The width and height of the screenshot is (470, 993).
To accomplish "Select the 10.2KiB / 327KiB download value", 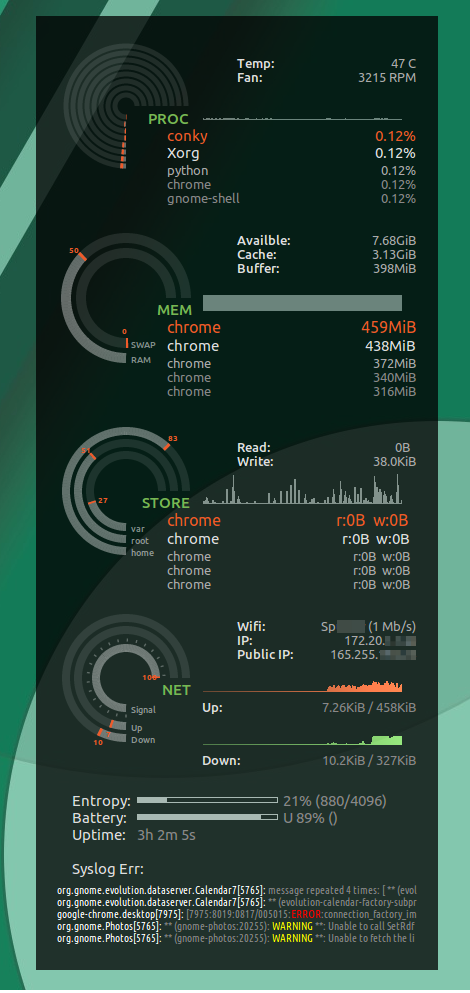I will 369,761.
